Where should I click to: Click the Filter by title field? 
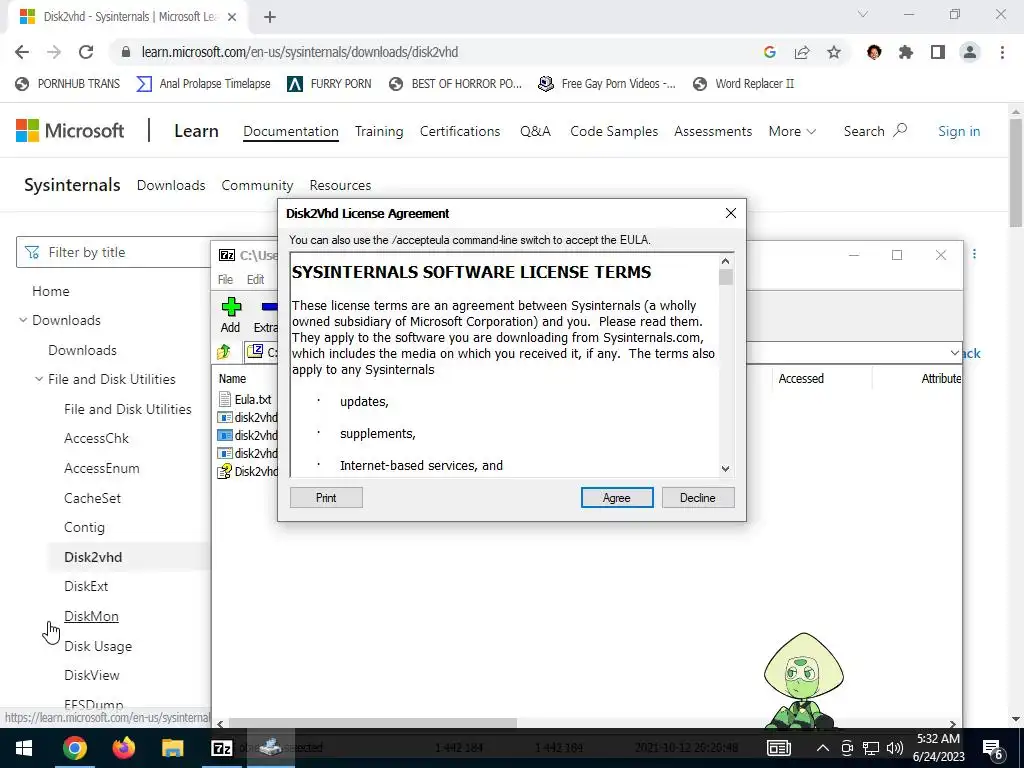coord(114,252)
